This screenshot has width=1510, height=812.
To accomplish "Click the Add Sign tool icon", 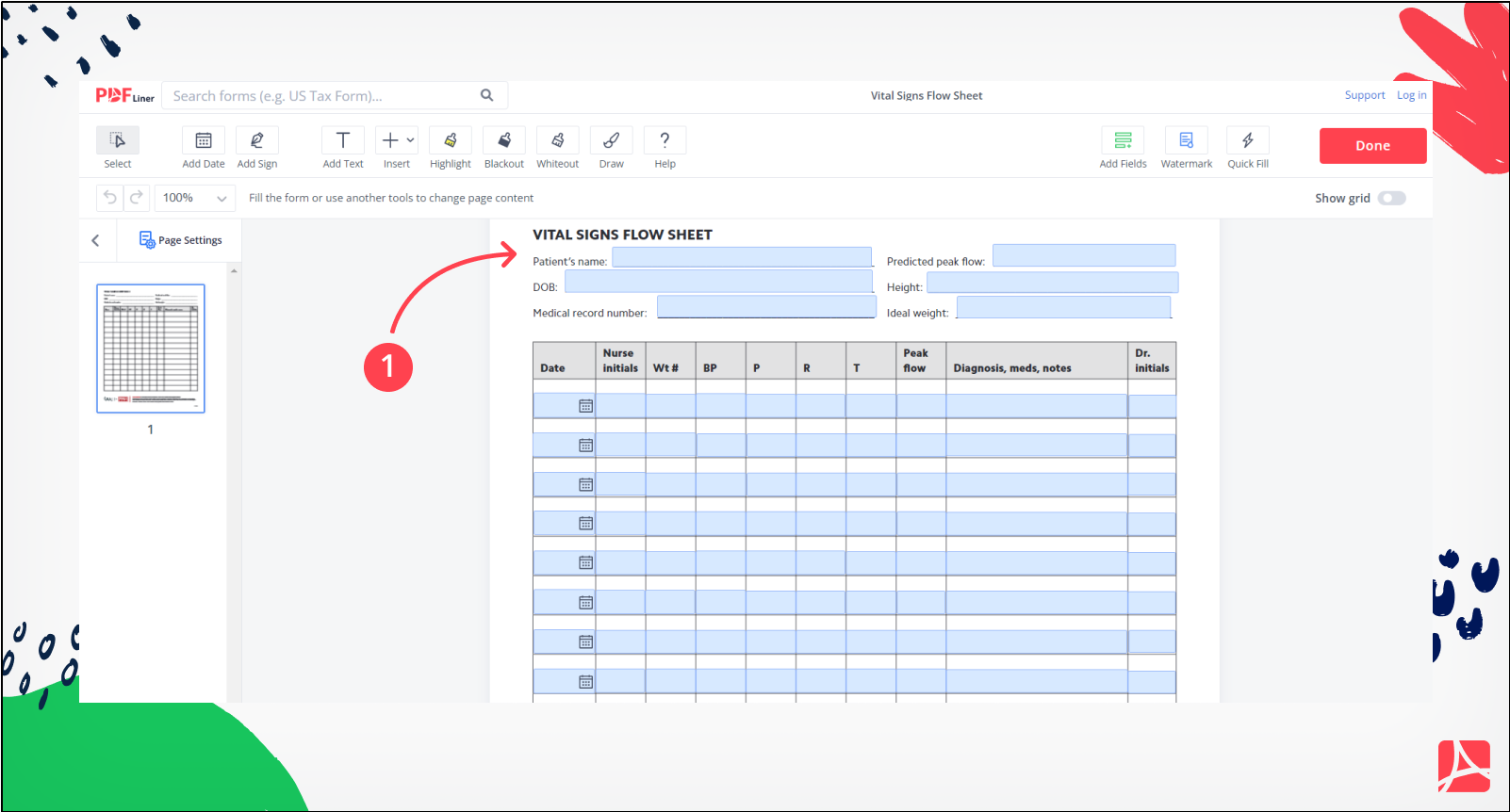I will [x=256, y=141].
